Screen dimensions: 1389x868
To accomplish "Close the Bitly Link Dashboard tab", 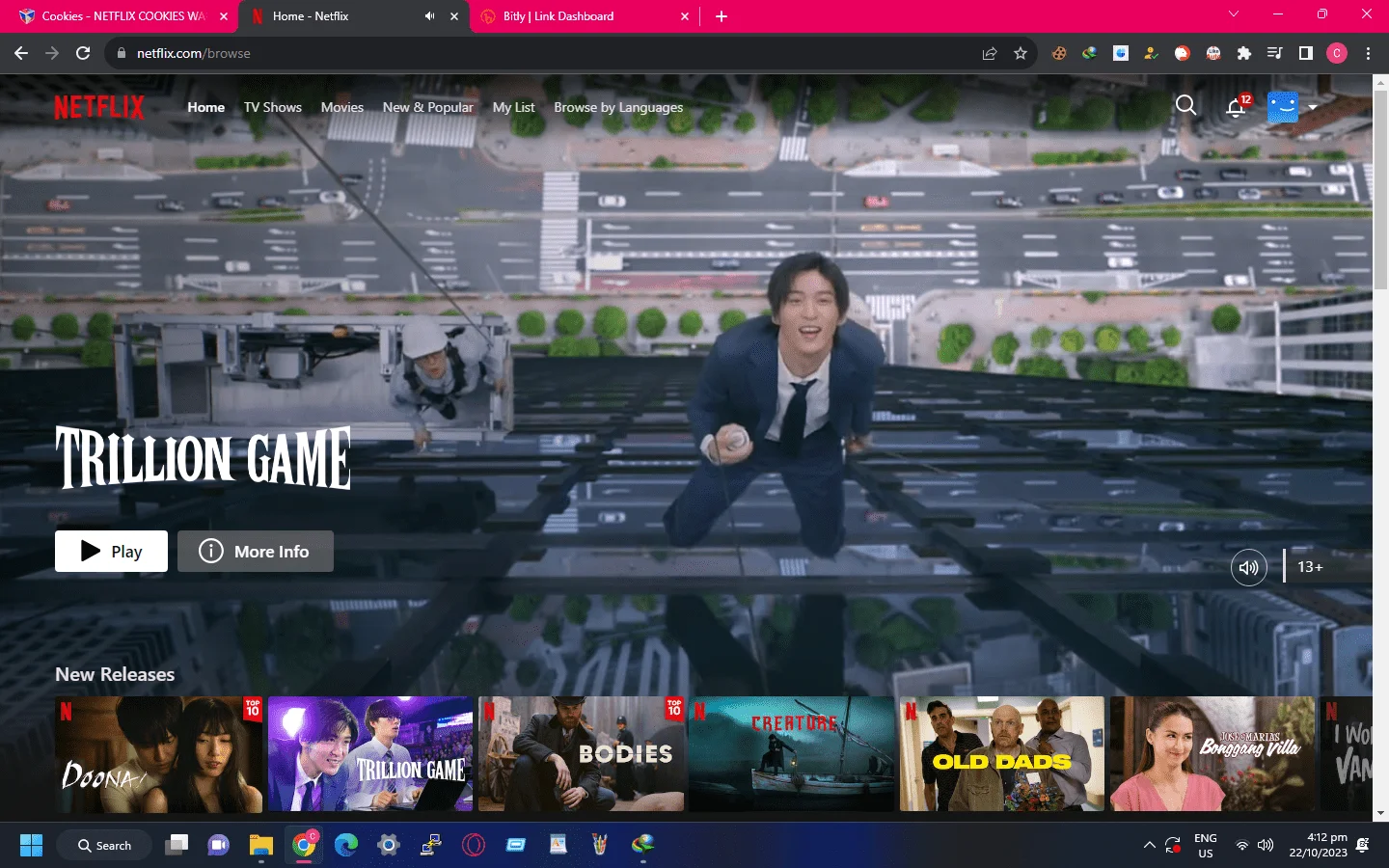I will [x=685, y=16].
